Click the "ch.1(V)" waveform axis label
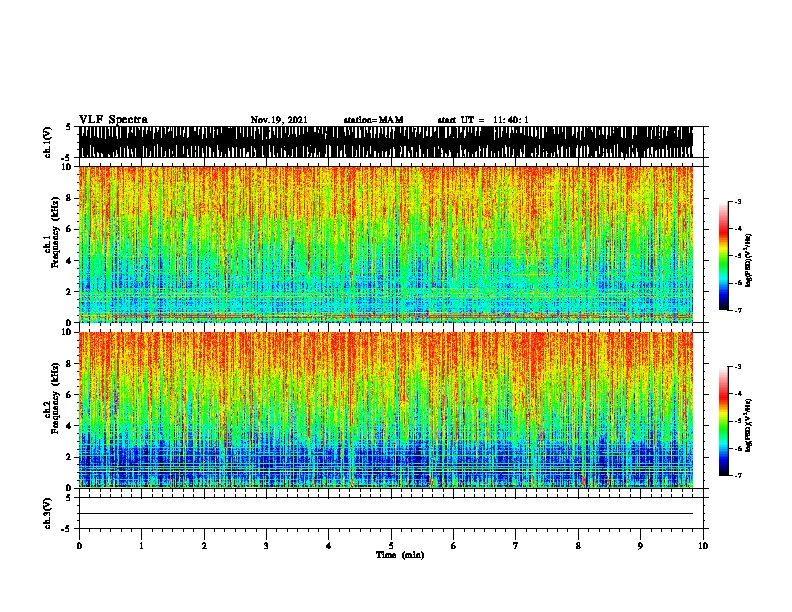 pyautogui.click(x=47, y=142)
